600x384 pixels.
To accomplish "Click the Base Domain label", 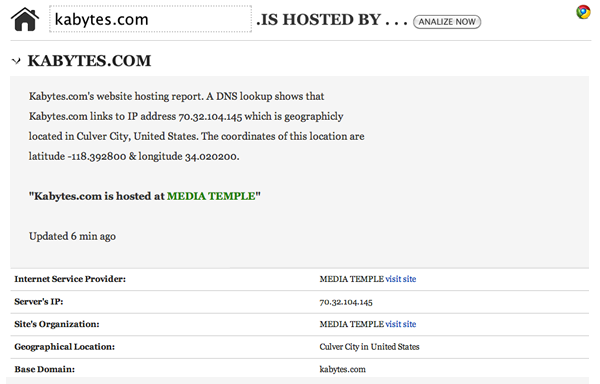I will pyautogui.click(x=45, y=369).
